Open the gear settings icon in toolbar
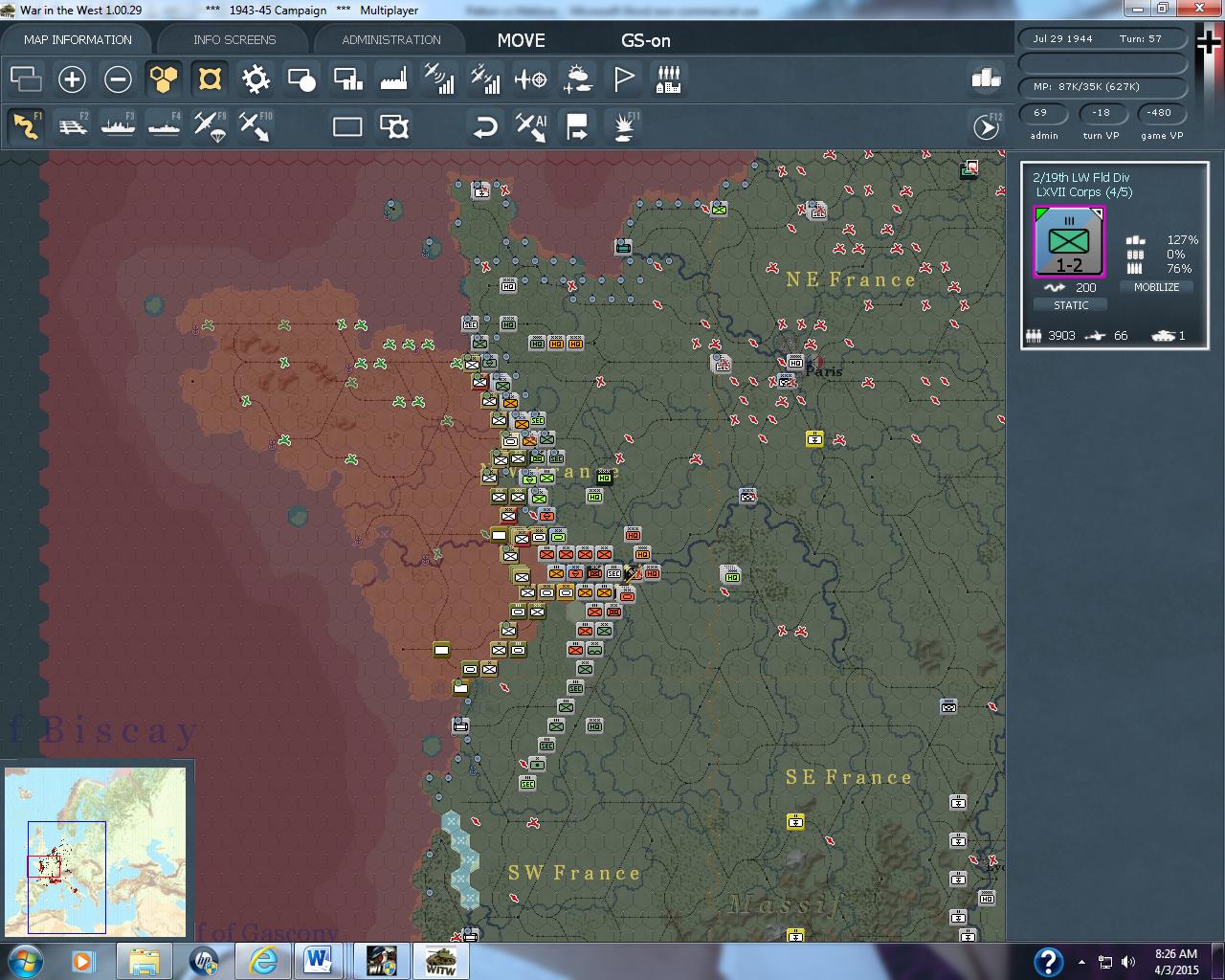This screenshot has height=980, width=1225. tap(256, 79)
